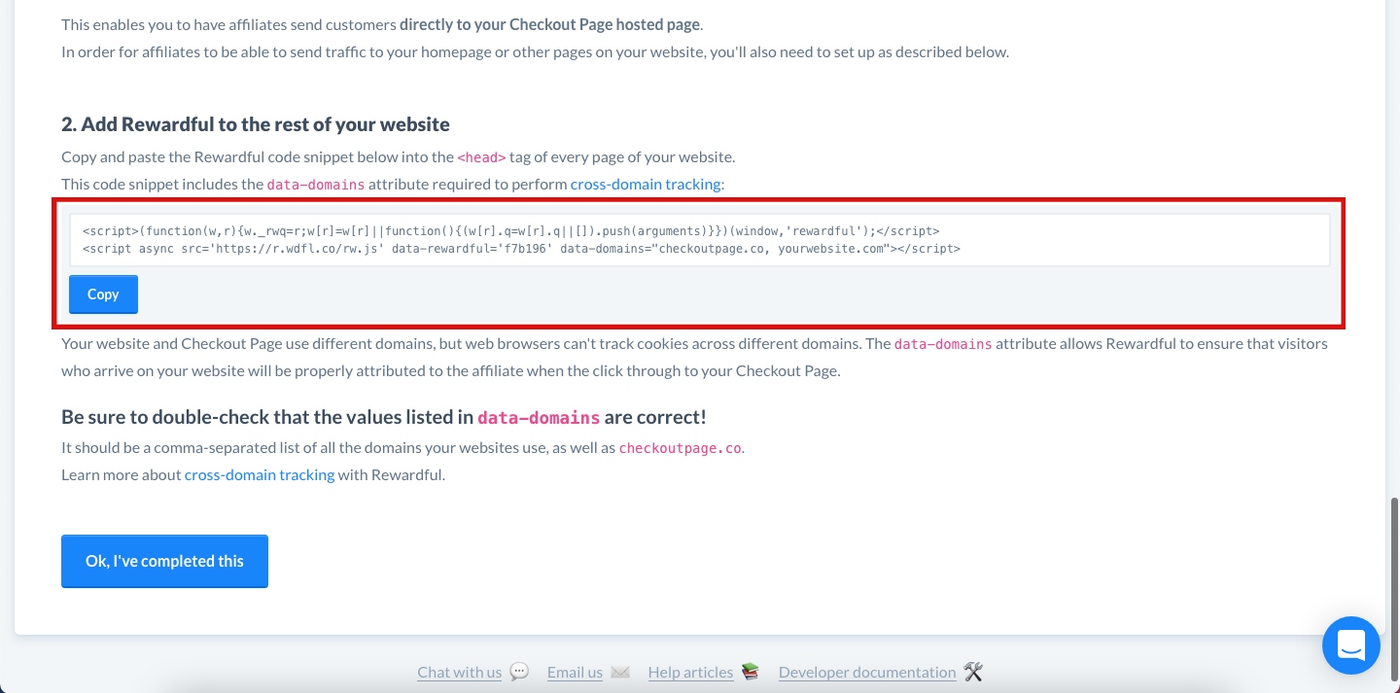Click the first script line of the snippet
1400x693 pixels.
(511, 231)
